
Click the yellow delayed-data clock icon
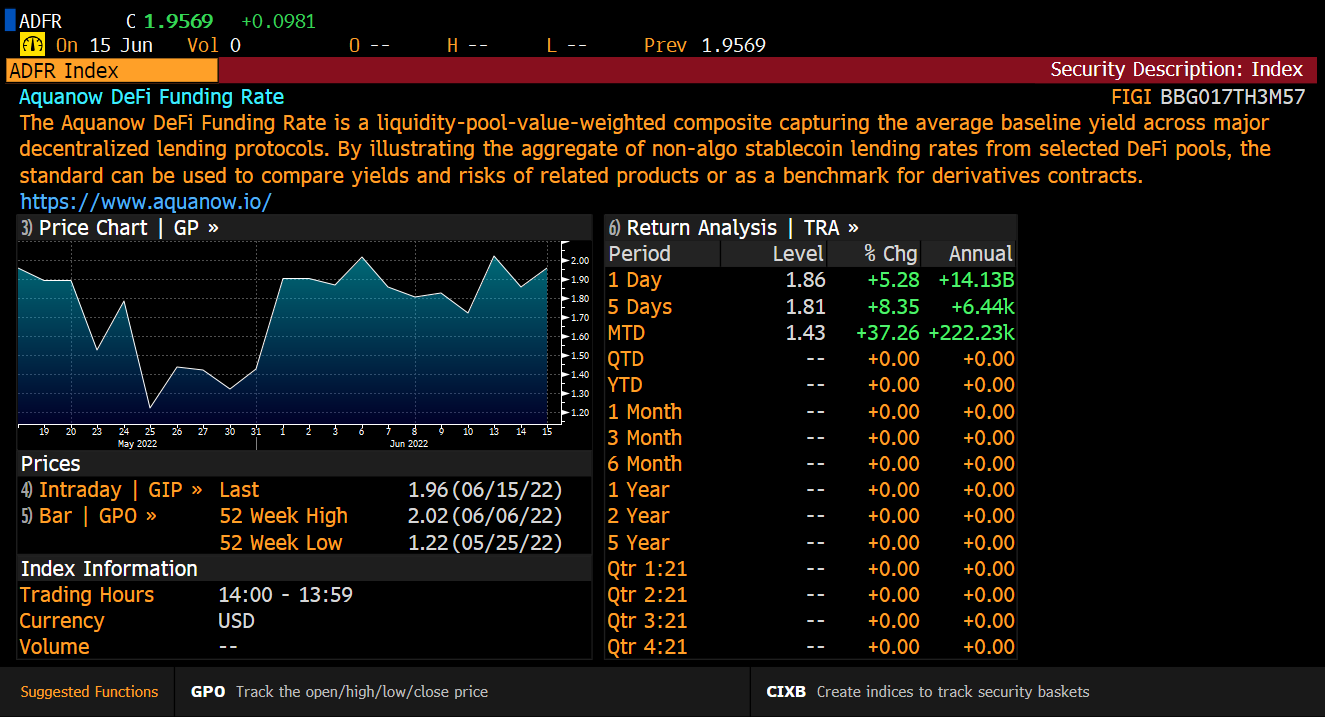coord(32,45)
